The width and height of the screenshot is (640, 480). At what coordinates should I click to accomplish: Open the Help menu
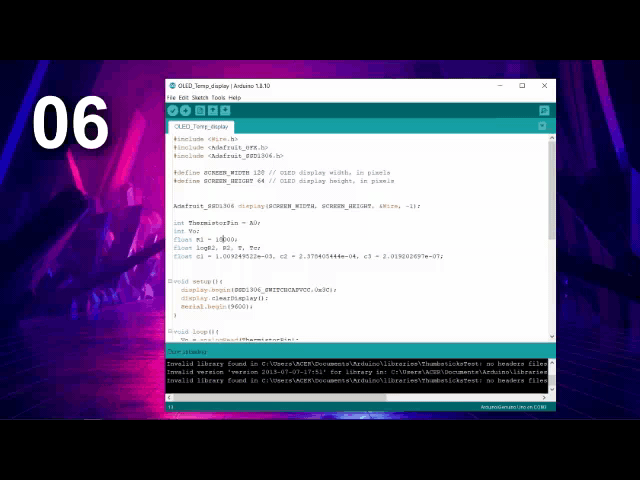235,98
